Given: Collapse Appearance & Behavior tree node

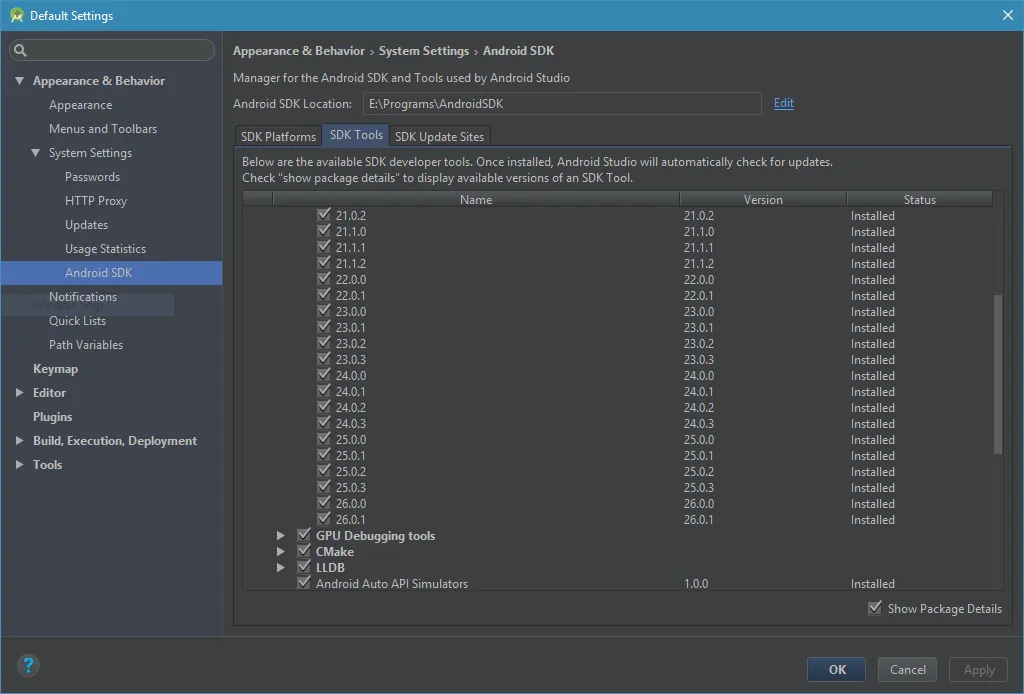Looking at the screenshot, I should pos(20,81).
